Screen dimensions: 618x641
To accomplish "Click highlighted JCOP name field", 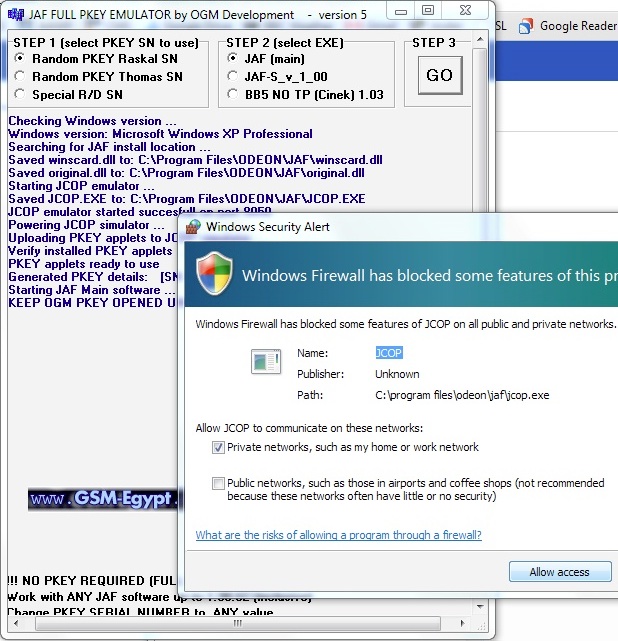I will click(x=389, y=353).
